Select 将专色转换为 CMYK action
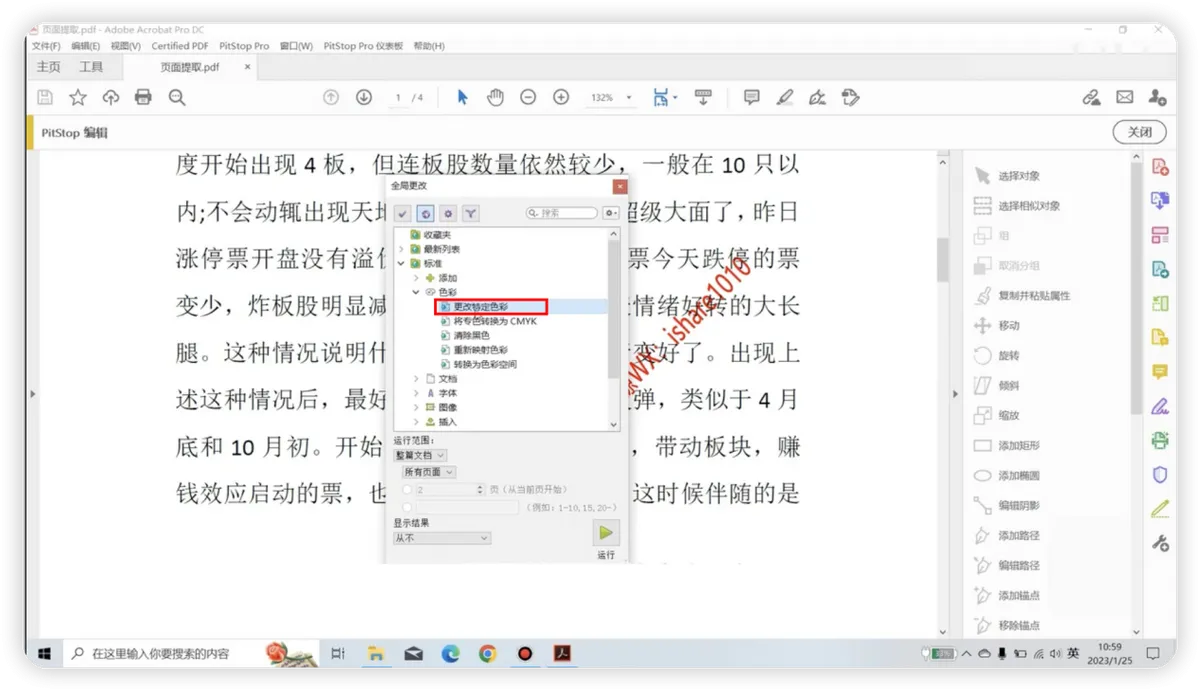 pyautogui.click(x=489, y=321)
